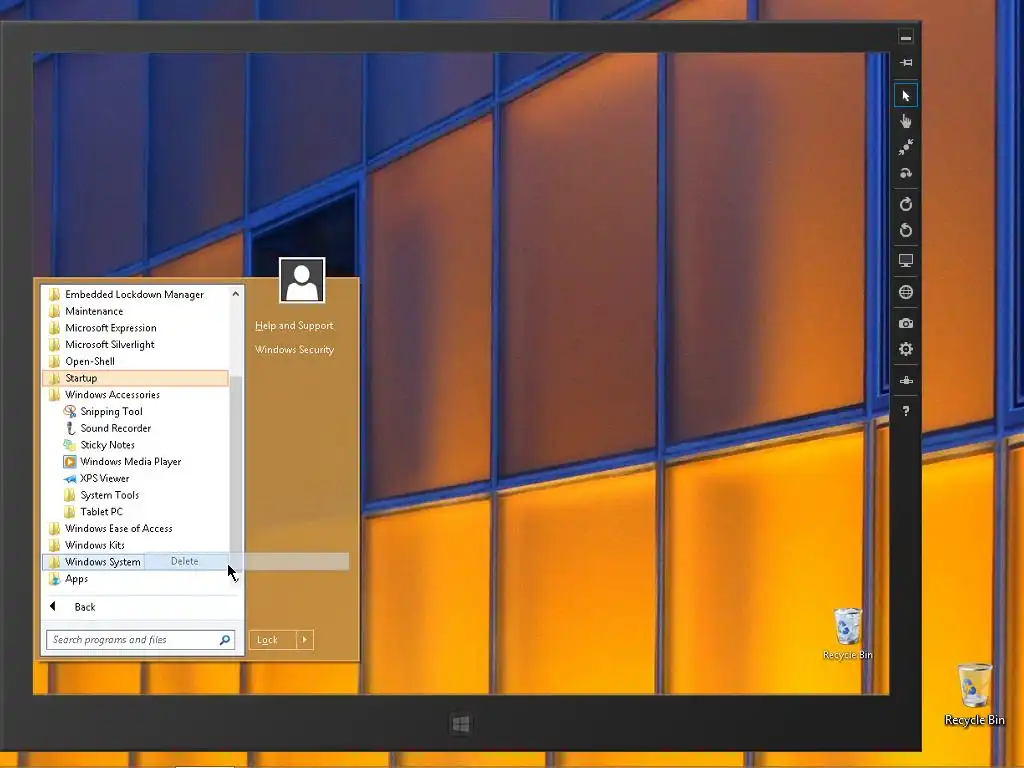Expand the Microsoft Silverlight folder
The image size is (1024, 768).
pos(135,345)
